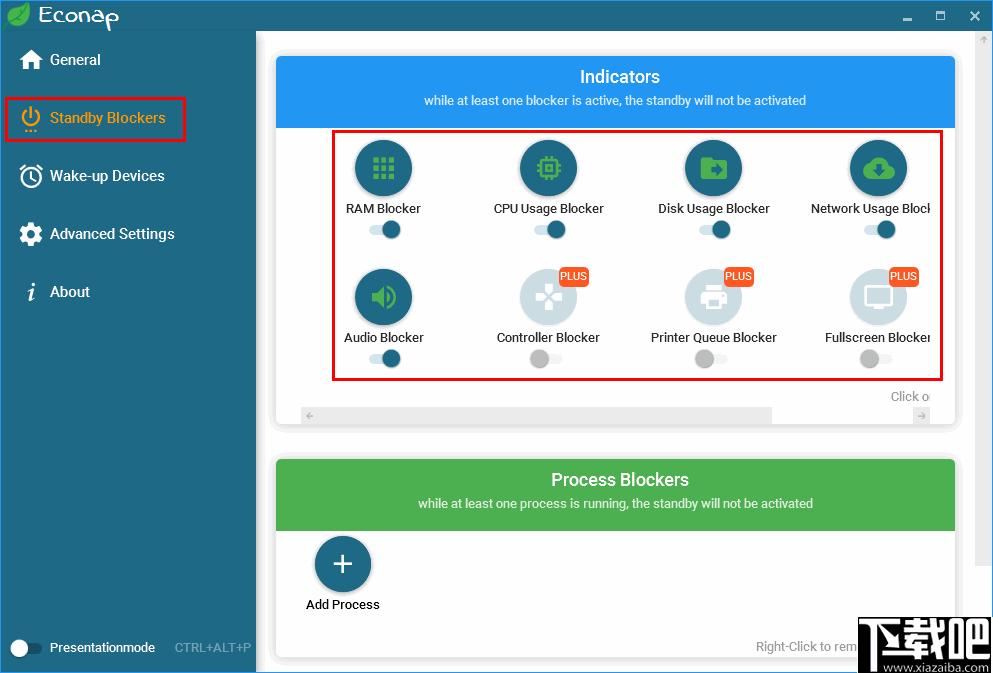Image resolution: width=993 pixels, height=673 pixels.
Task: Click the RAM Blocker label
Action: tap(383, 209)
